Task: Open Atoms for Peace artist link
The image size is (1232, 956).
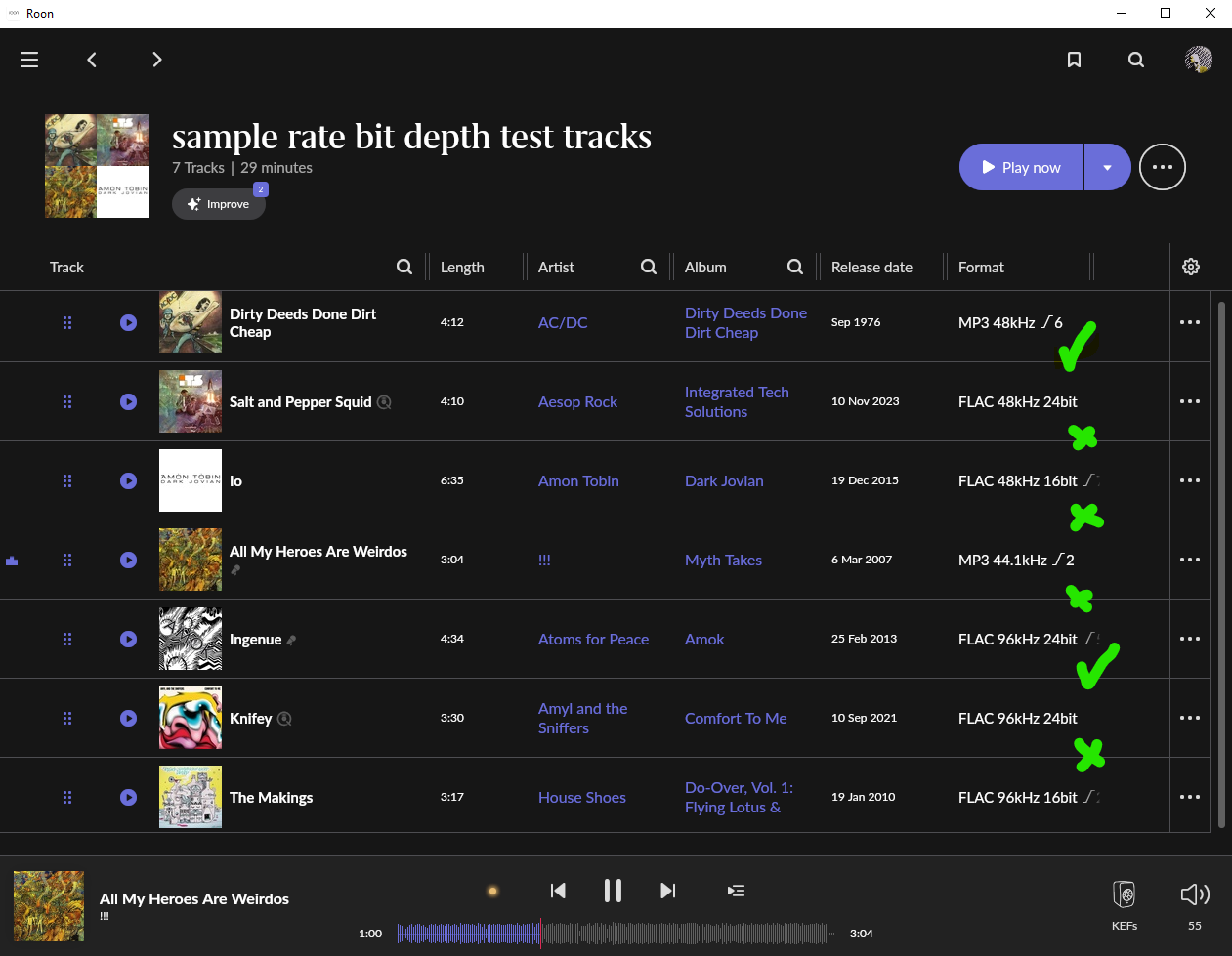Action: 593,639
